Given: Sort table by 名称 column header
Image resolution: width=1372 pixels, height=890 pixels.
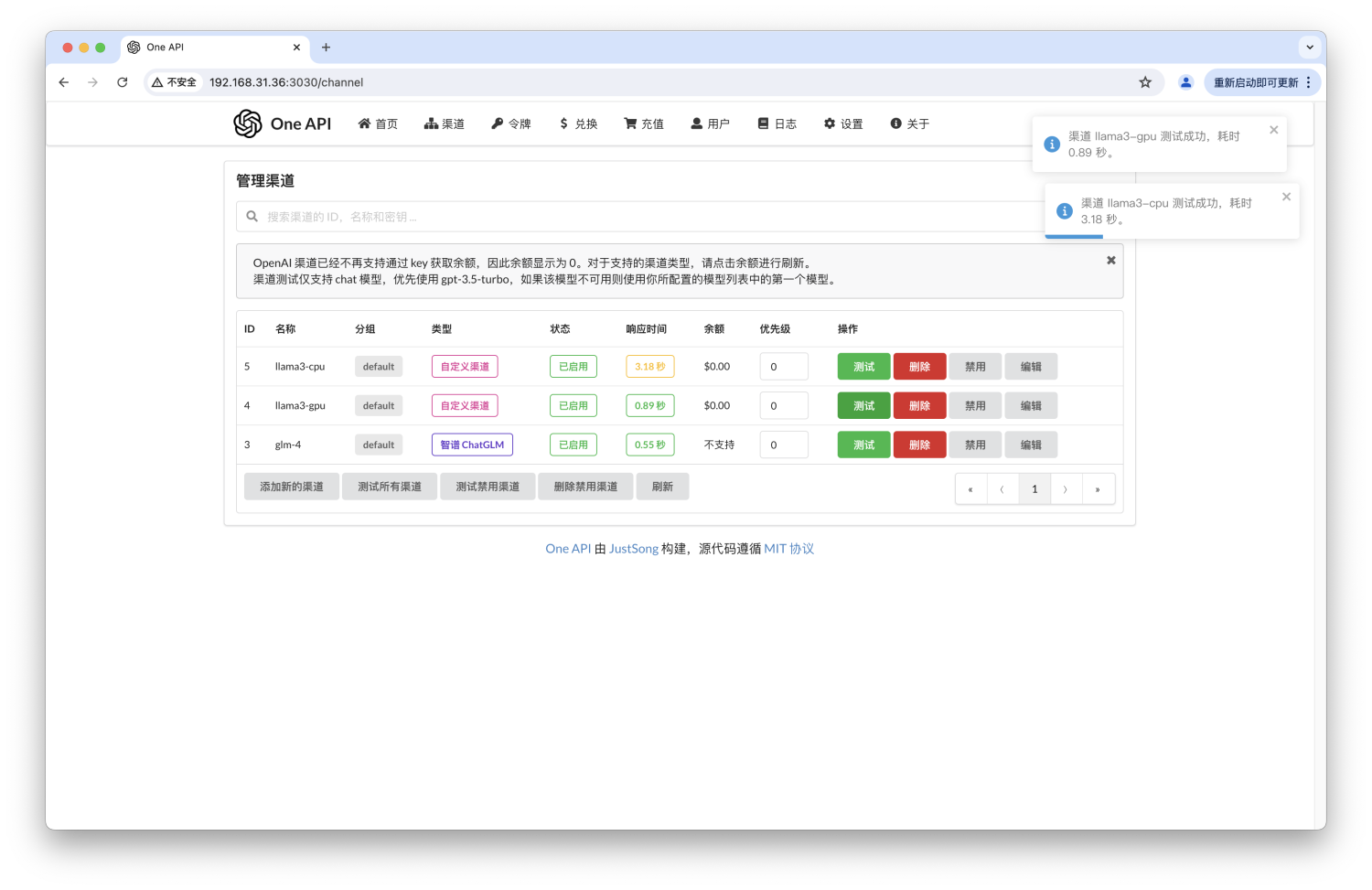Looking at the screenshot, I should click(x=285, y=329).
